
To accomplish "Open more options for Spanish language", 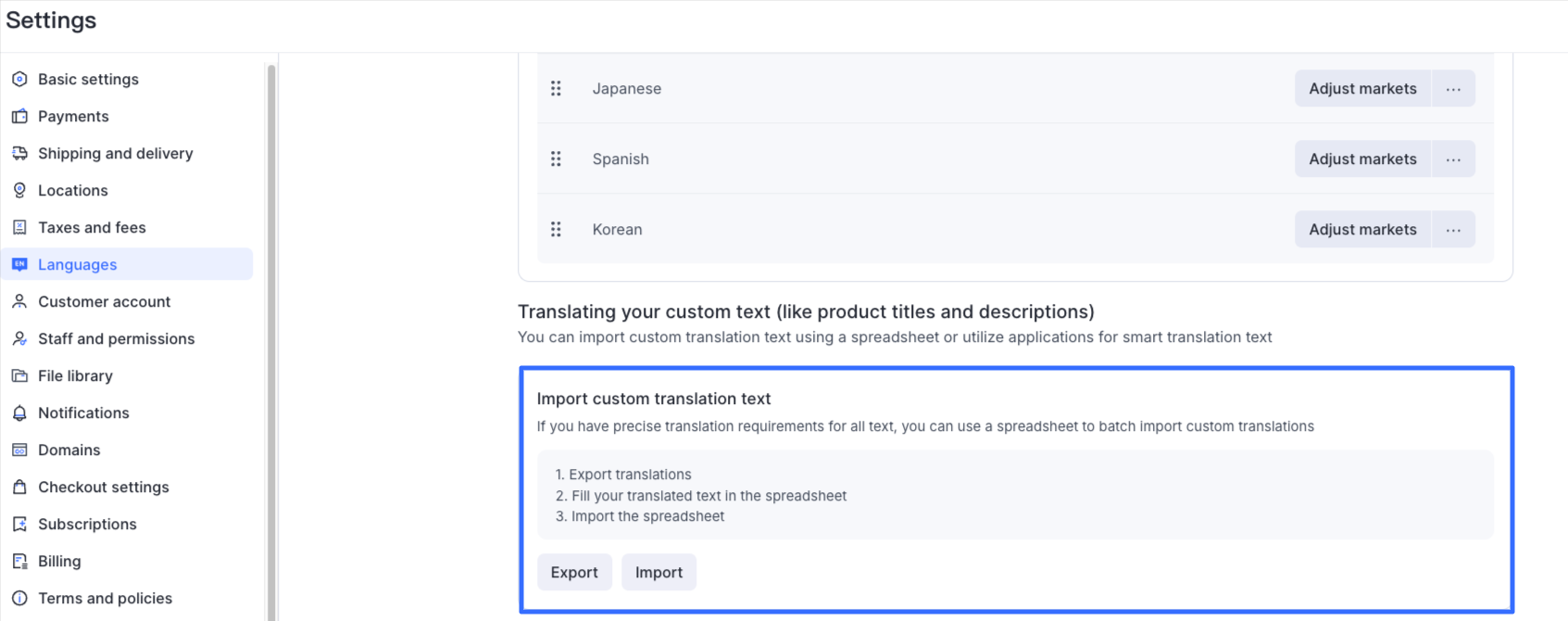I will tap(1453, 159).
